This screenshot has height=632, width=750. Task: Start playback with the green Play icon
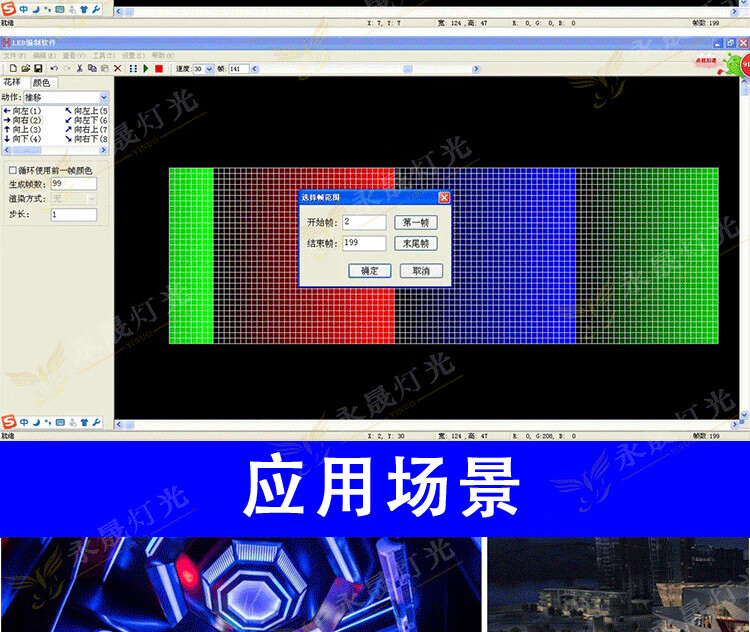tap(146, 69)
